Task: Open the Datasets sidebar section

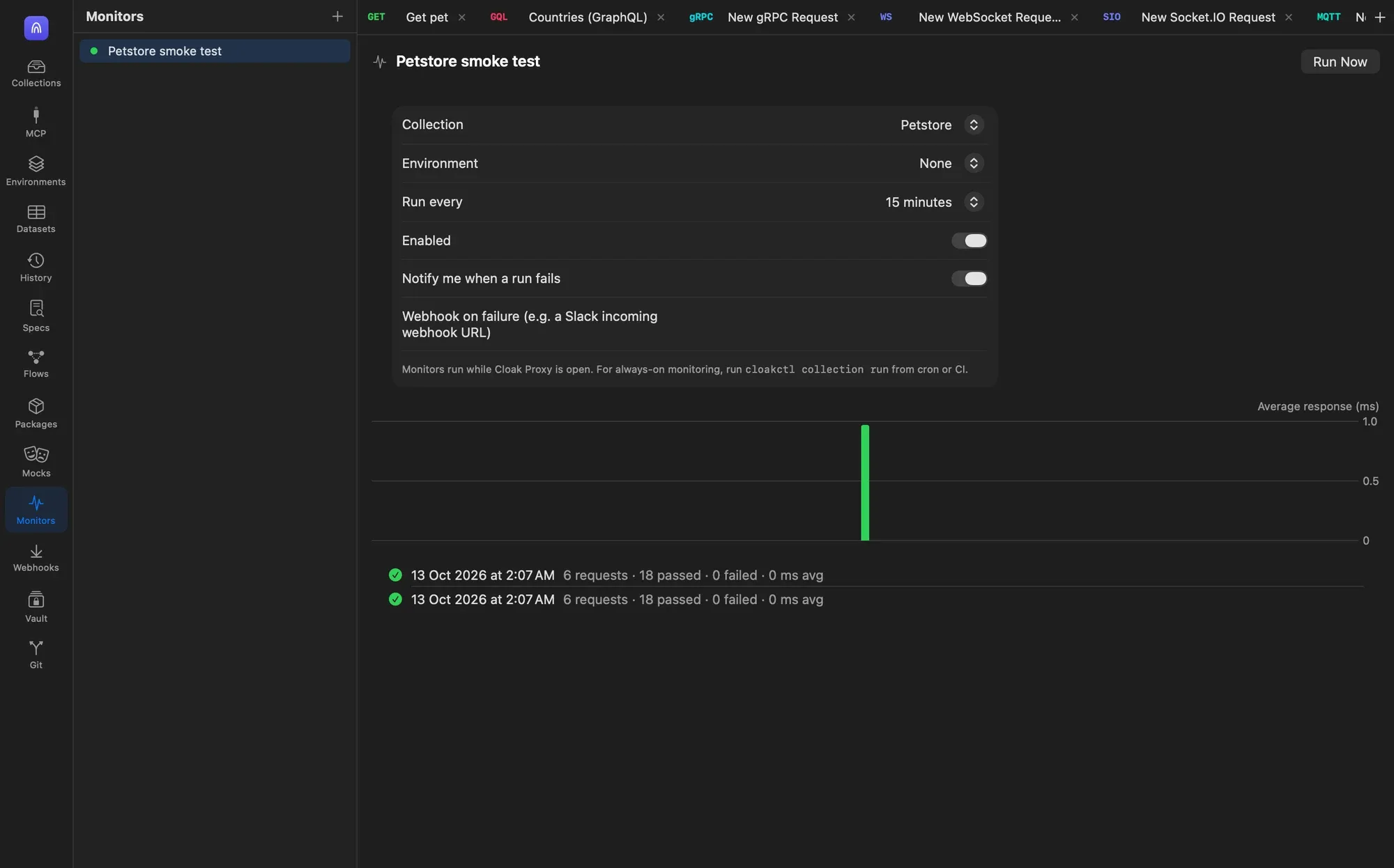Action: pyautogui.click(x=36, y=219)
